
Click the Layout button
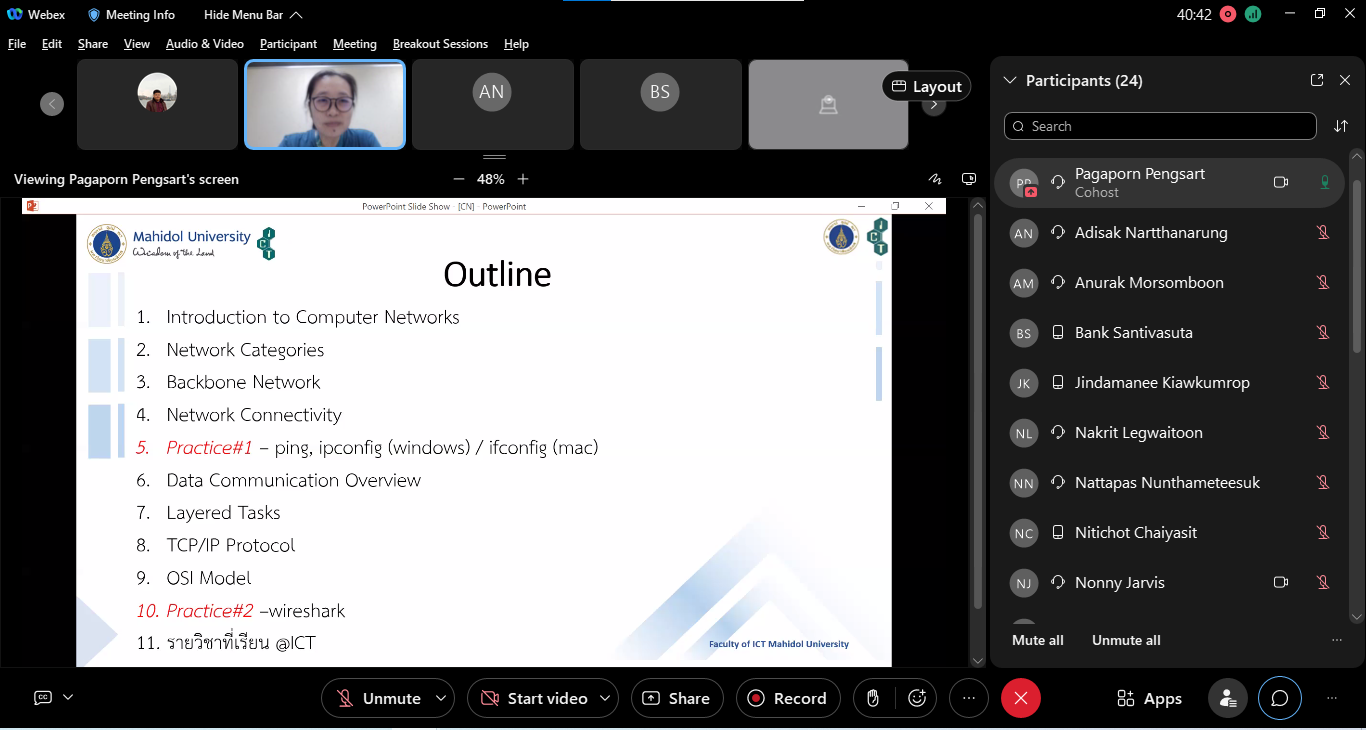pos(926,87)
